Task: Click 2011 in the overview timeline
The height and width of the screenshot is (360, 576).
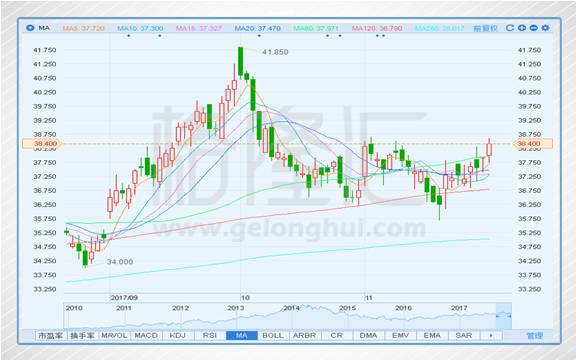Action: pos(124,308)
